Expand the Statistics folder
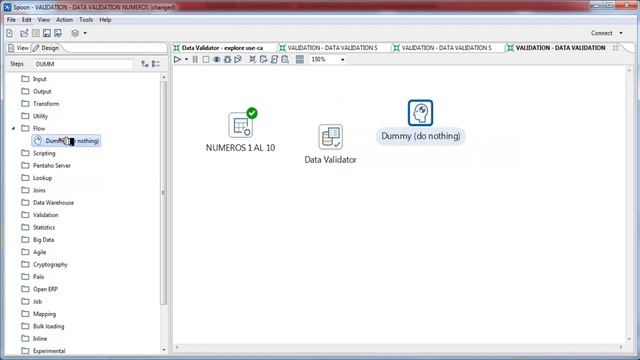This screenshot has height=360, width=640. click(38, 227)
